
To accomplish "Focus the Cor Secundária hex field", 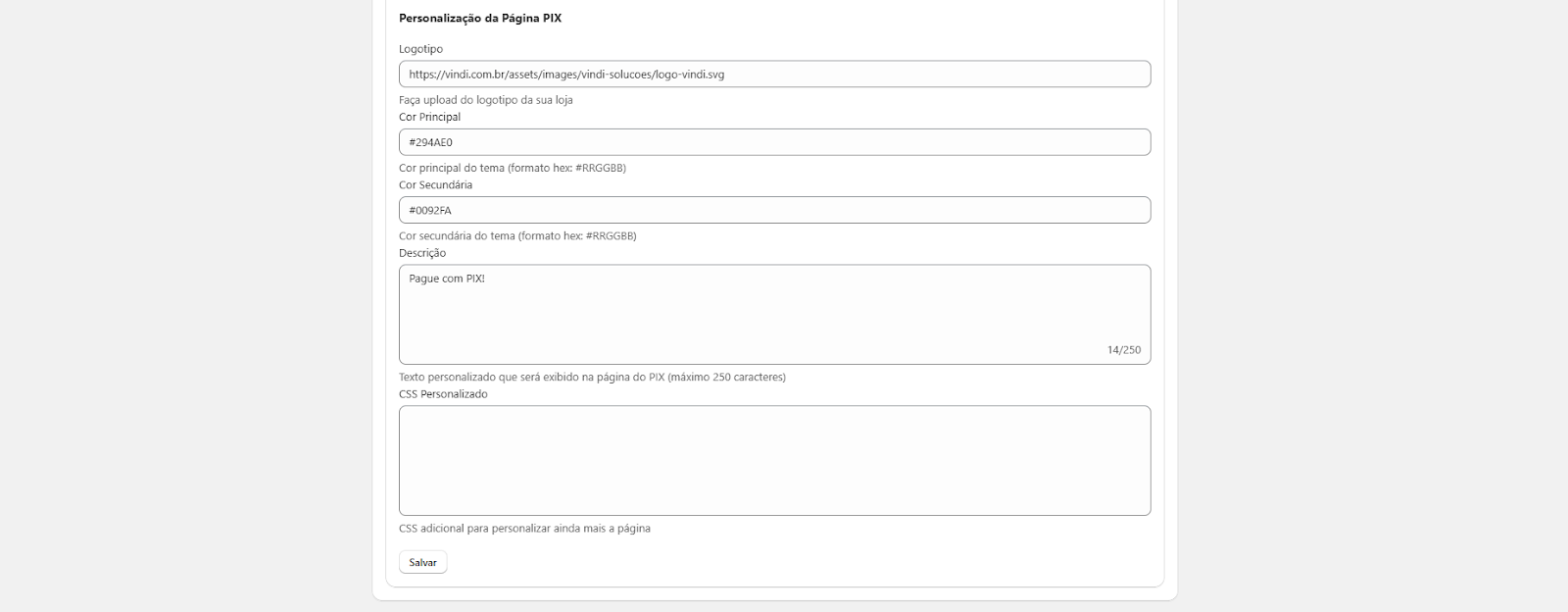I will [x=774, y=210].
